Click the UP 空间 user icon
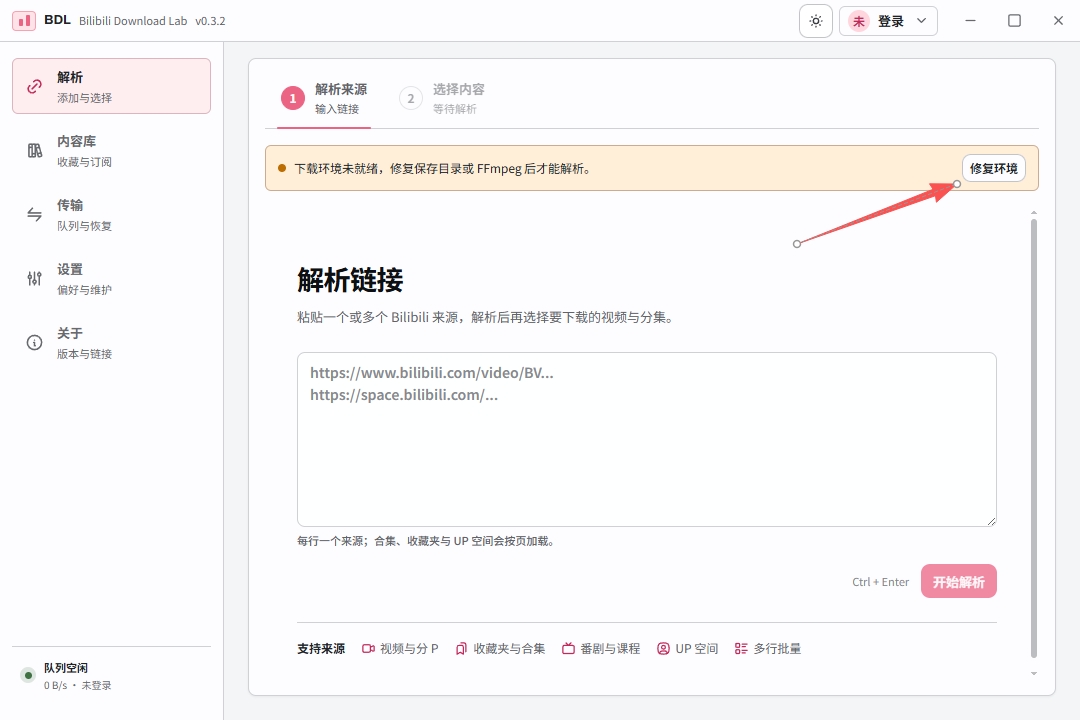The image size is (1080, 720). click(x=663, y=648)
